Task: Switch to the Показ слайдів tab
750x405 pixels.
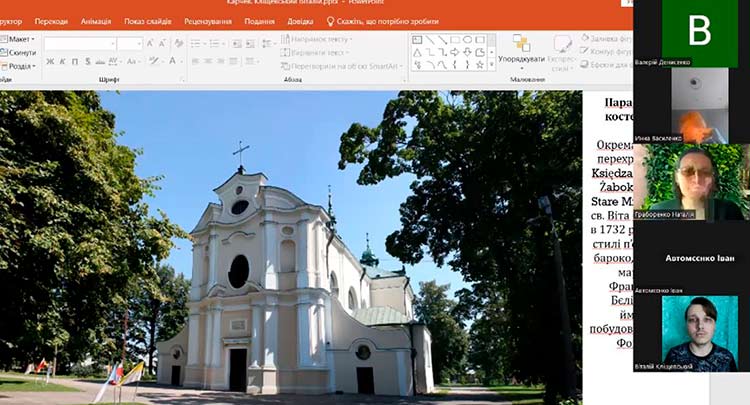Action: (x=148, y=20)
